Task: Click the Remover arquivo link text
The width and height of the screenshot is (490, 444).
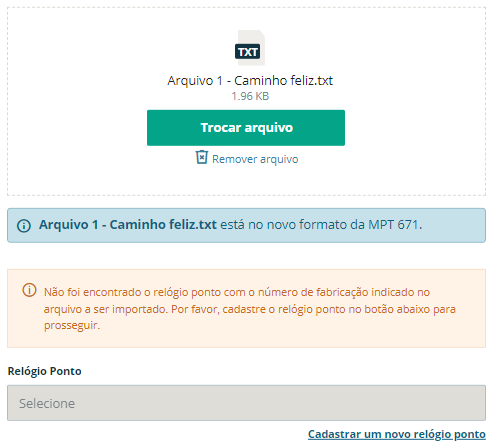Action: [x=255, y=159]
